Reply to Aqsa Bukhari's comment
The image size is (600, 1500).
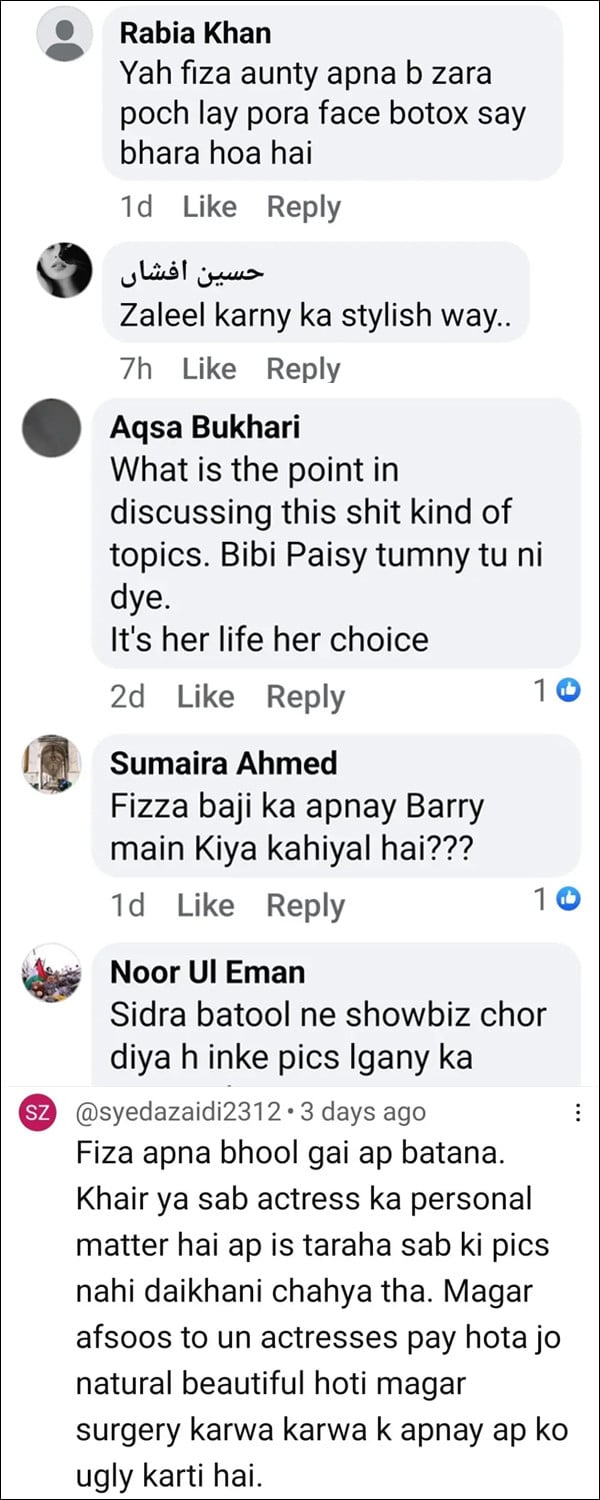click(305, 697)
